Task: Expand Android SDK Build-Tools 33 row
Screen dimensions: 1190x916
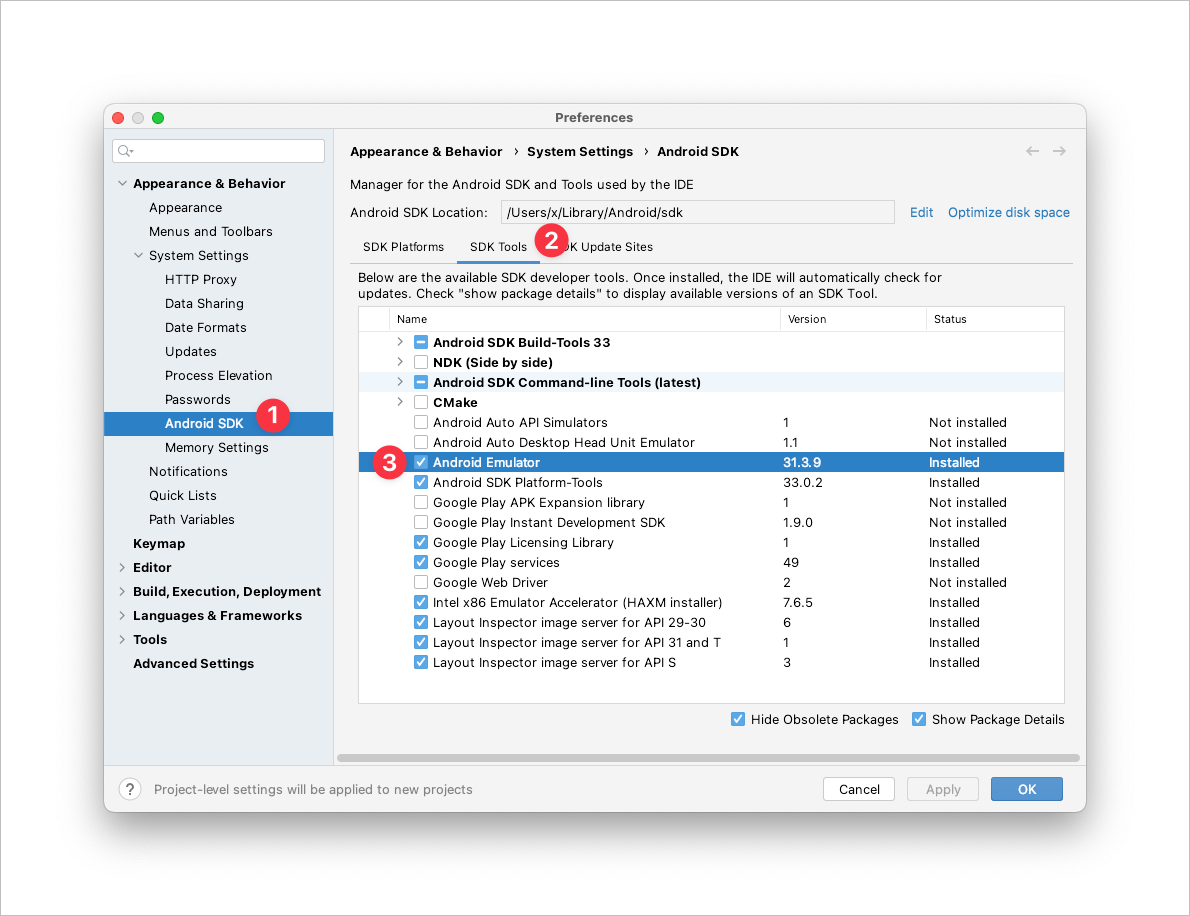Action: click(x=400, y=342)
